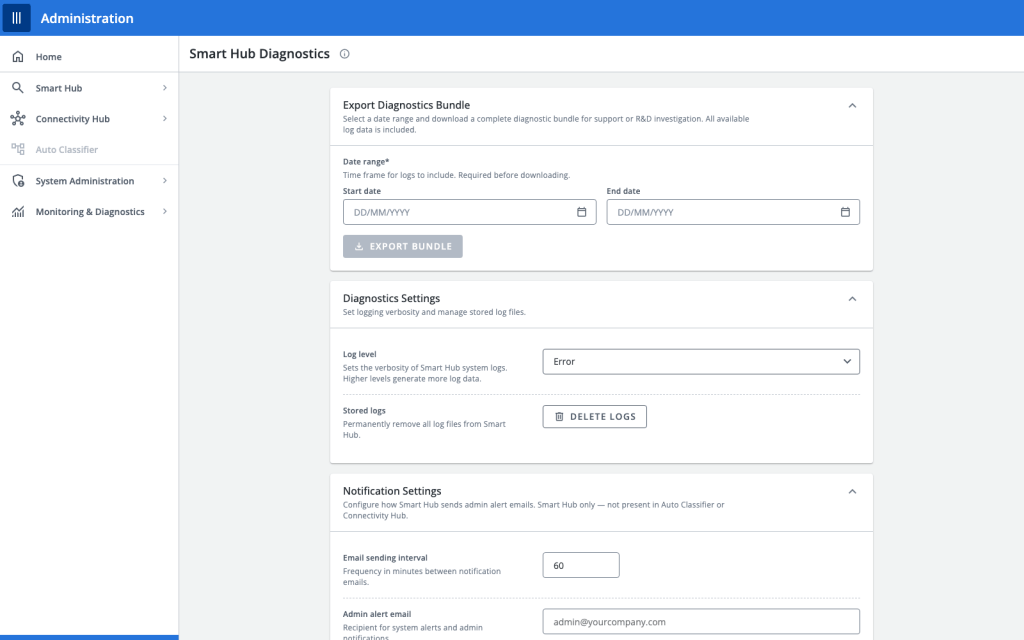Click the Monitoring & Diagnostics chart icon
1024x640 pixels.
point(18,212)
